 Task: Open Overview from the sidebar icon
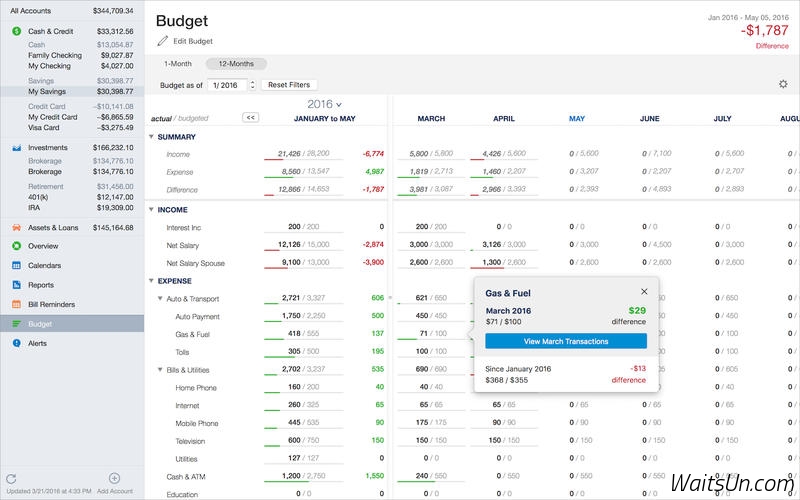click(x=17, y=246)
